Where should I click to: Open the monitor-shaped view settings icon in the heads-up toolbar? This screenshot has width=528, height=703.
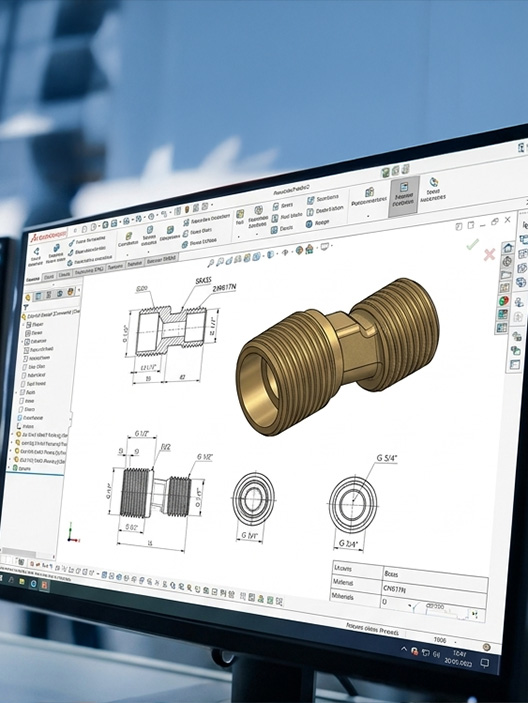(325, 247)
